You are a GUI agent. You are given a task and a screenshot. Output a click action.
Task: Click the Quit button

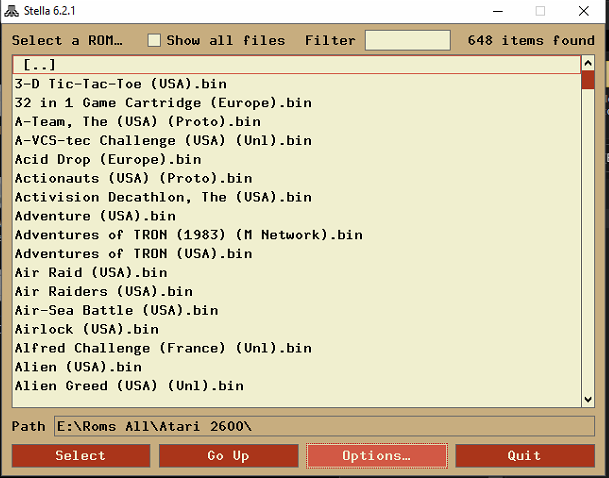(524, 456)
